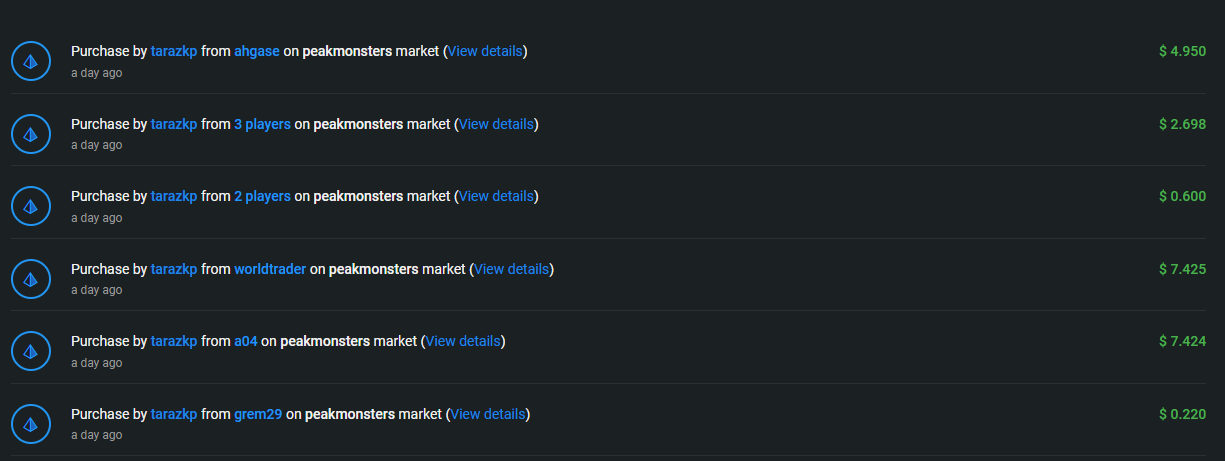Click the circular icon beside ahgase purchase
Screen dimensions: 1225x461
click(31, 61)
